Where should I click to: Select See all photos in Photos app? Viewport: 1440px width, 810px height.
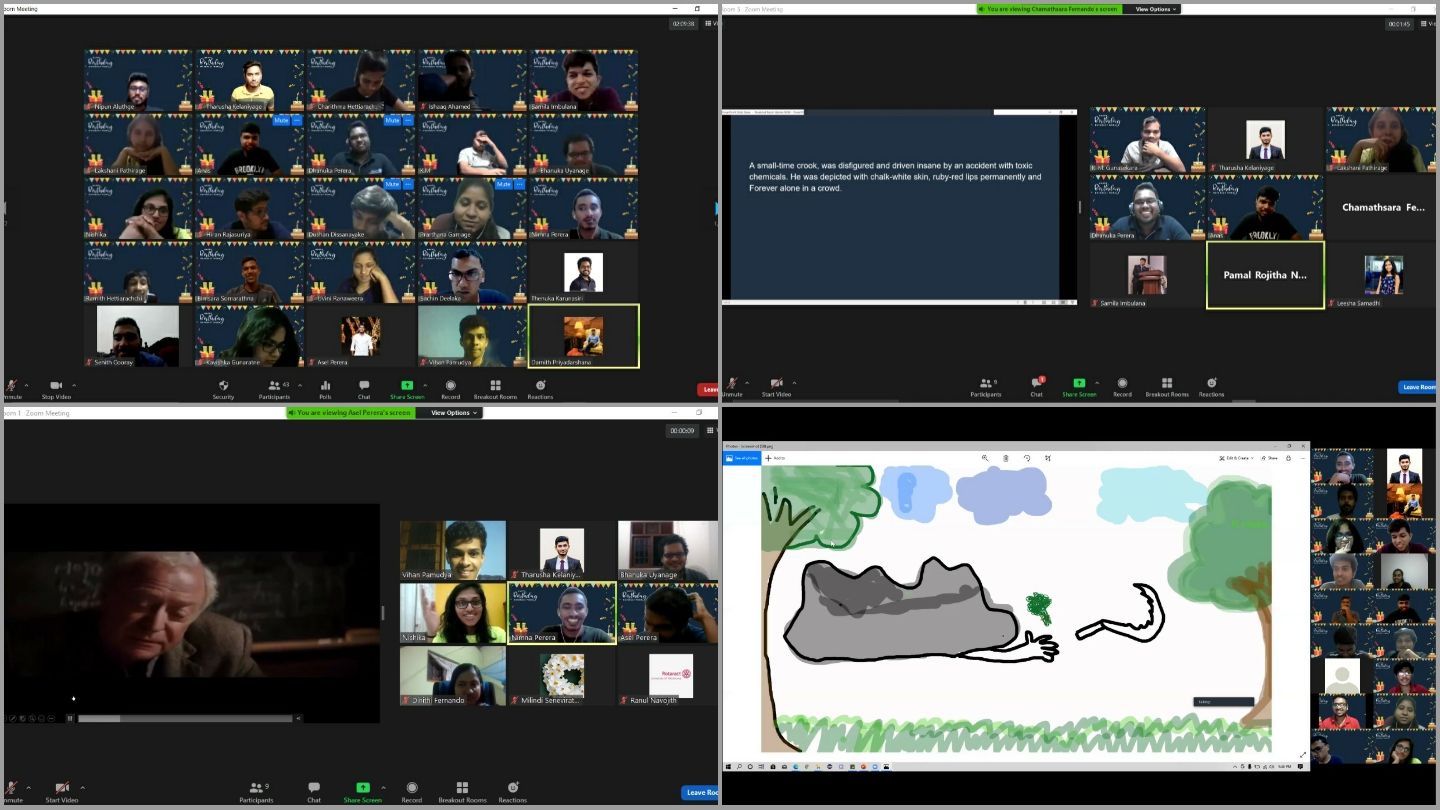(x=742, y=458)
